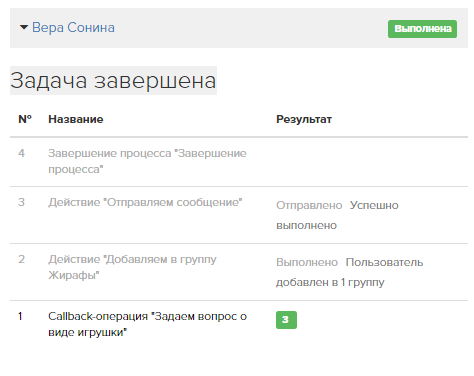Viewport: 474px width, 376px height.
Task: Click the Выполнено result label
Action: tap(307, 262)
